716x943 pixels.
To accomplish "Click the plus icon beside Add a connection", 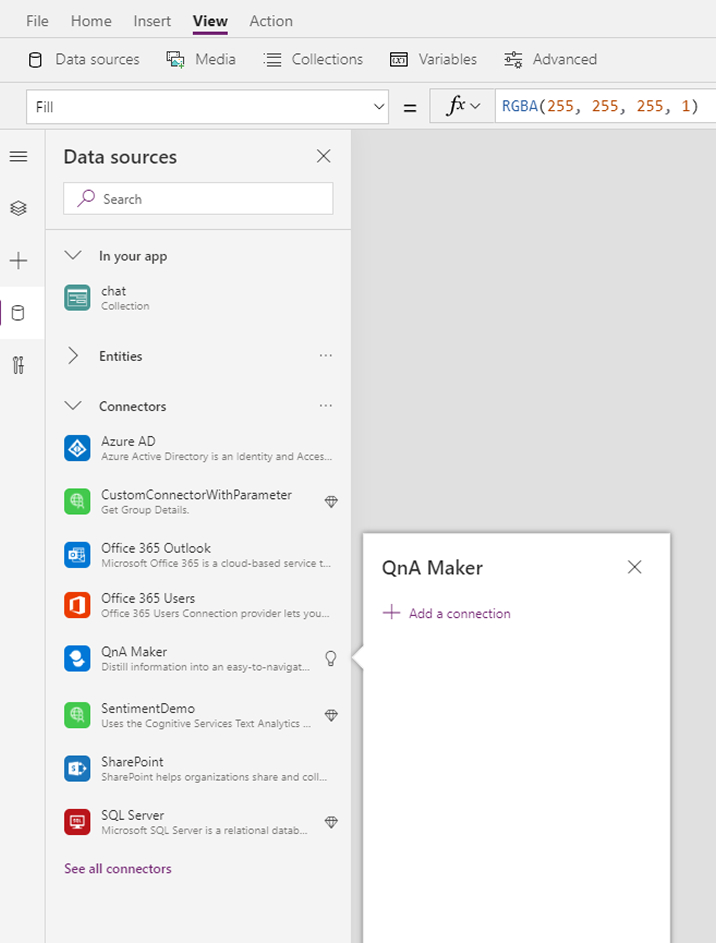I will click(391, 612).
